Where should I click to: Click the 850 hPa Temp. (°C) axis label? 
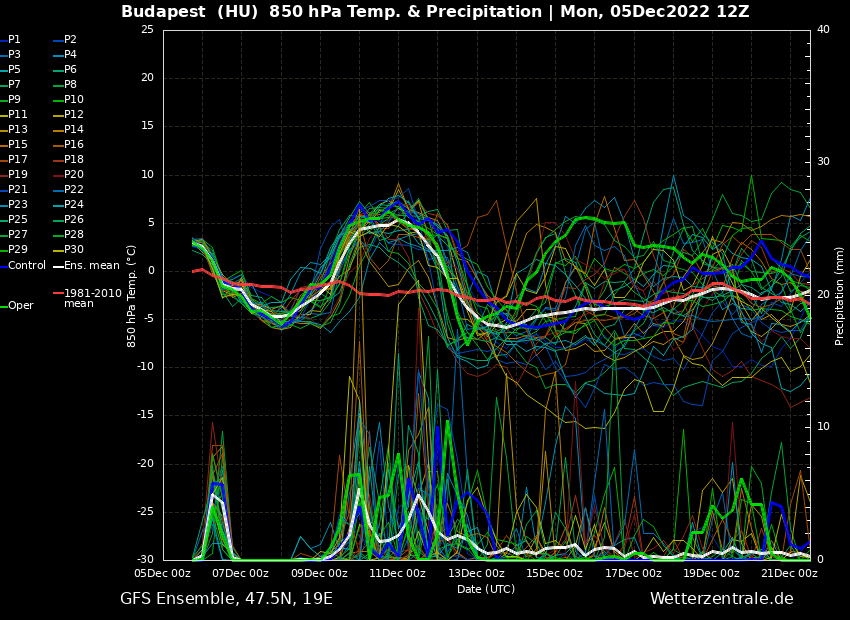pos(132,295)
